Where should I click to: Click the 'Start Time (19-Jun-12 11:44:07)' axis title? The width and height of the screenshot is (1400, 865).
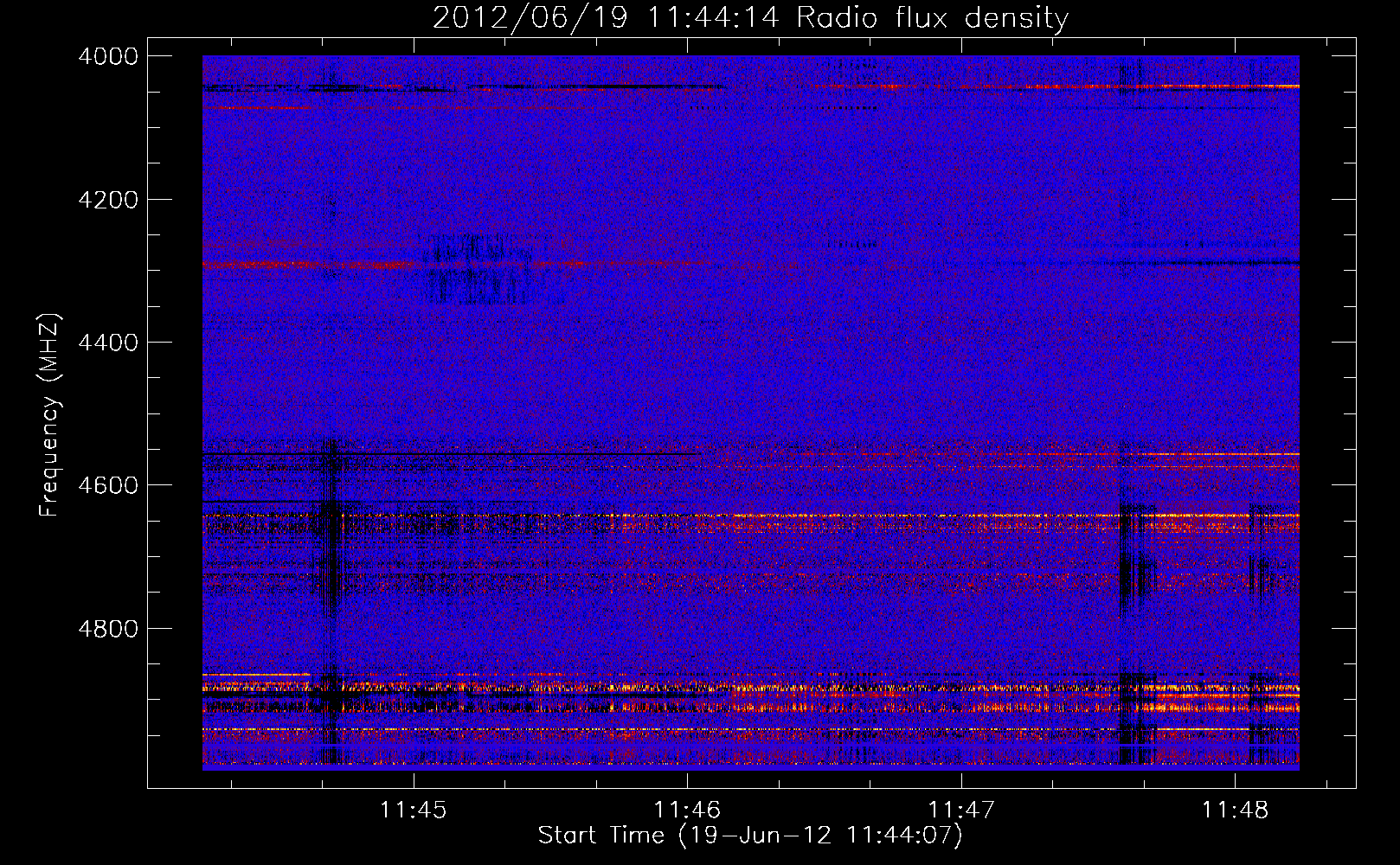[x=750, y=836]
